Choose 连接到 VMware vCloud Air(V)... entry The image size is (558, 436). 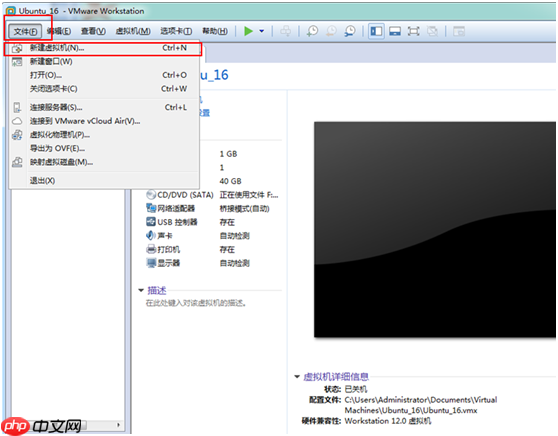103,121
